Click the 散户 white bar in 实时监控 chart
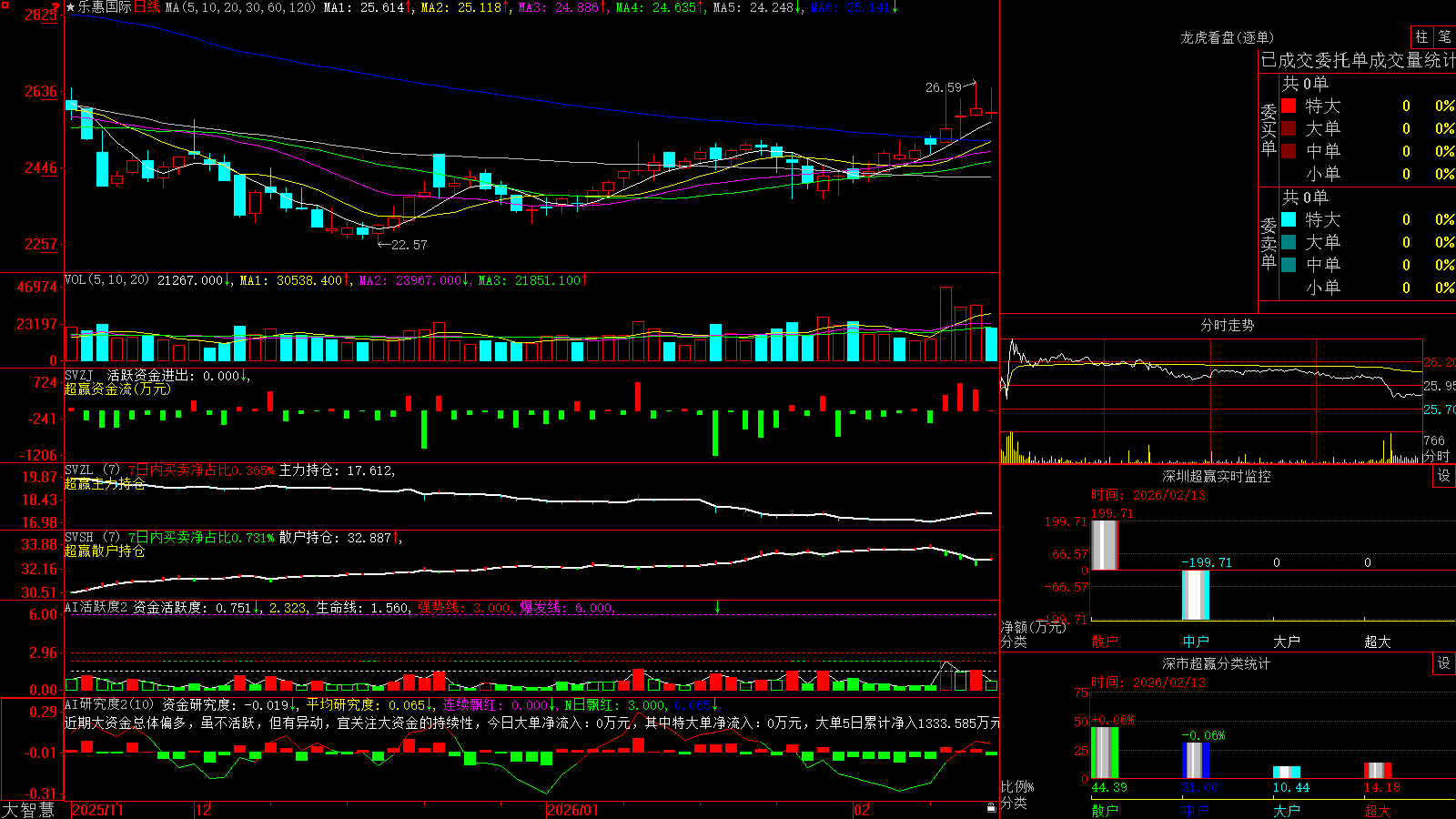The image size is (1456, 819). pyautogui.click(x=1104, y=545)
